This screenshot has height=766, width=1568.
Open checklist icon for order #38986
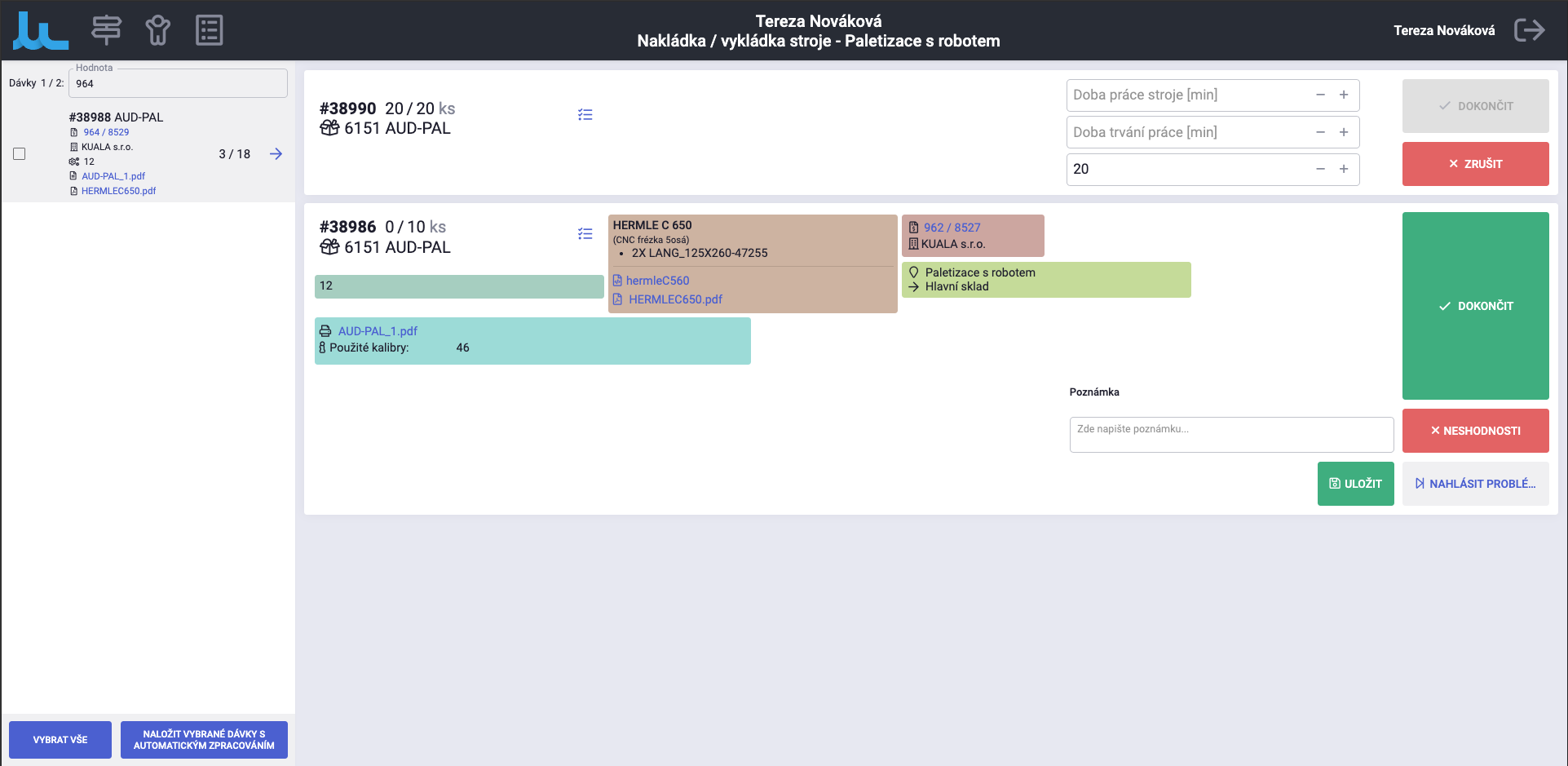point(585,234)
